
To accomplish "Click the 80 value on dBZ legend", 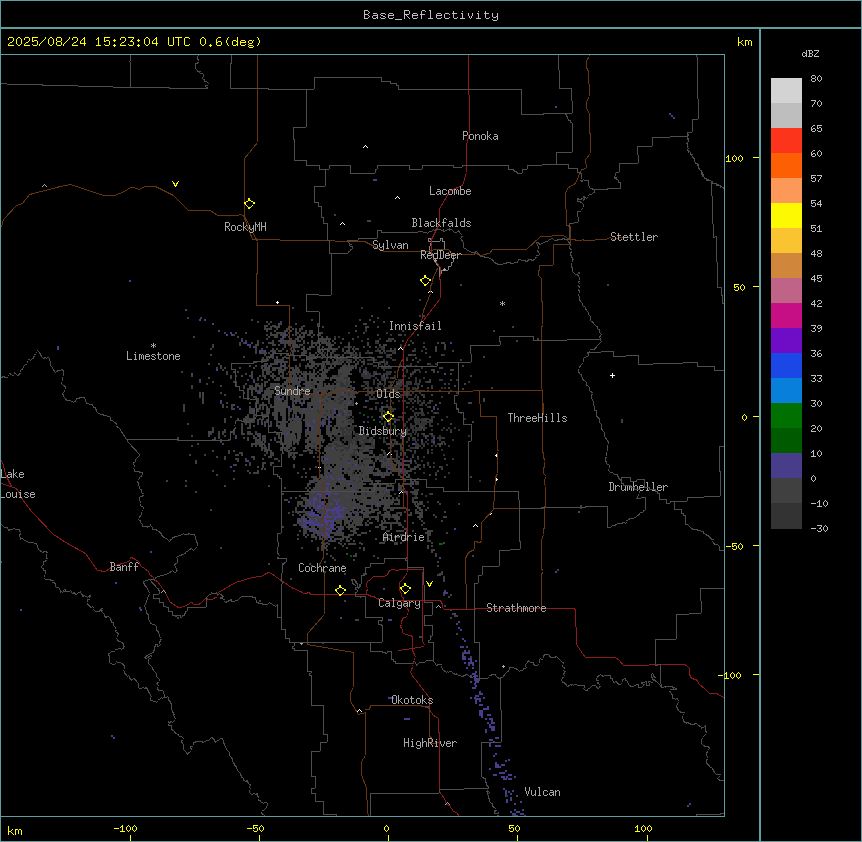I will tap(816, 79).
